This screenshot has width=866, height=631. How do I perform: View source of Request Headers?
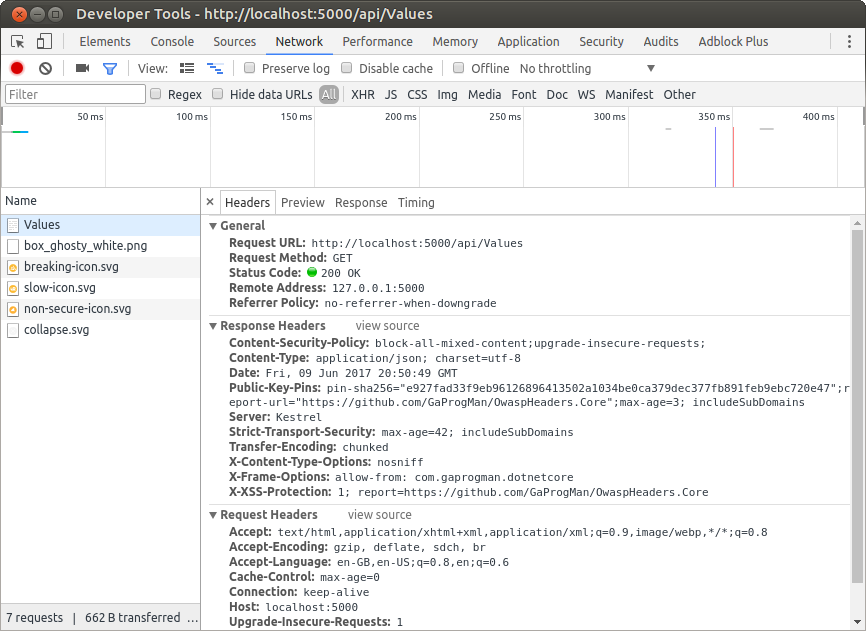click(x=379, y=515)
